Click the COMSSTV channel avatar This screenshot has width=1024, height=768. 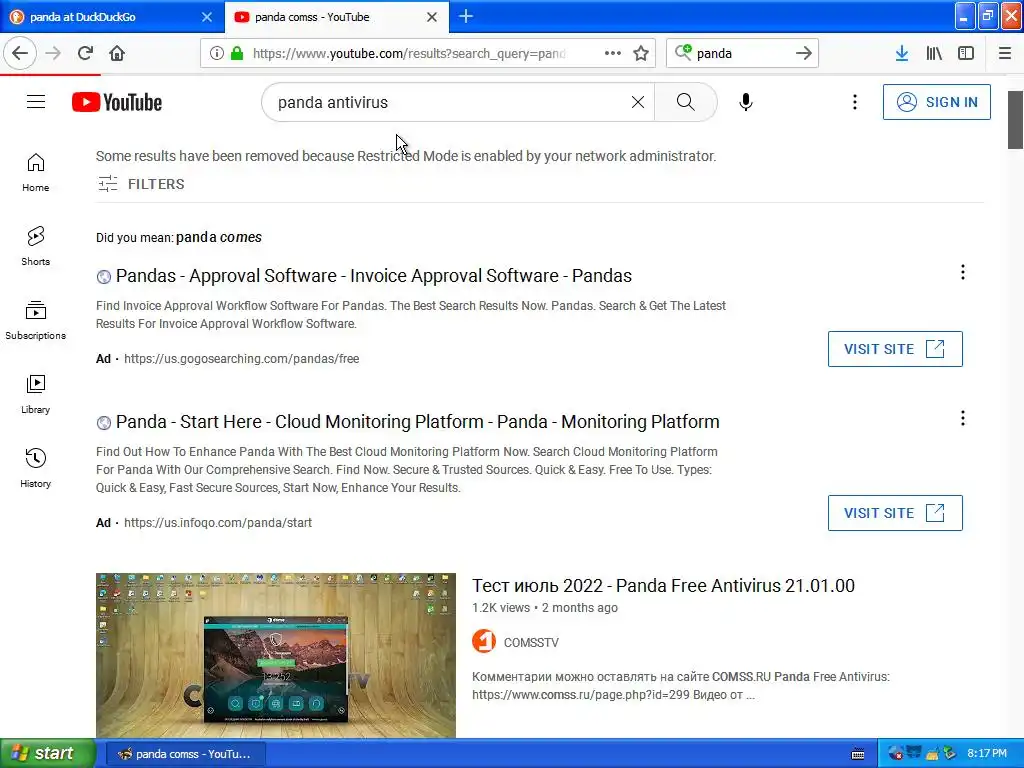click(484, 641)
